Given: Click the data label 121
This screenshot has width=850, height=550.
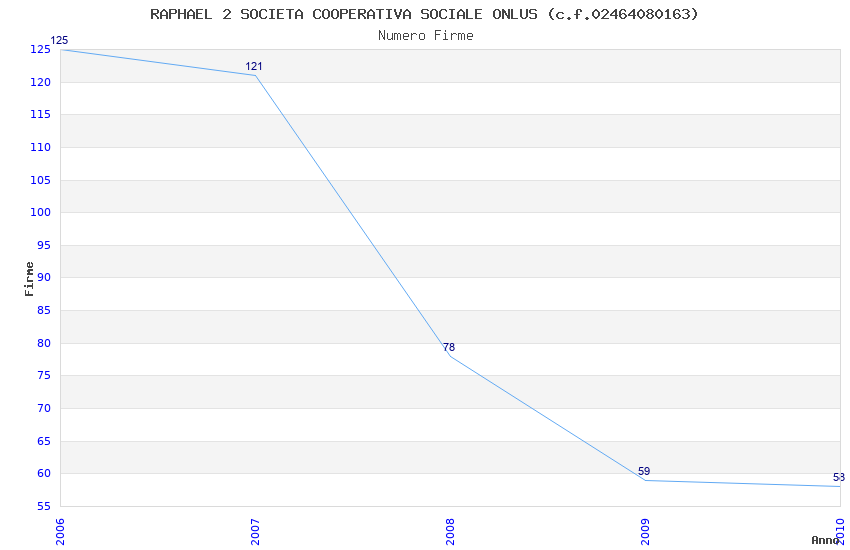Looking at the screenshot, I should [254, 67].
